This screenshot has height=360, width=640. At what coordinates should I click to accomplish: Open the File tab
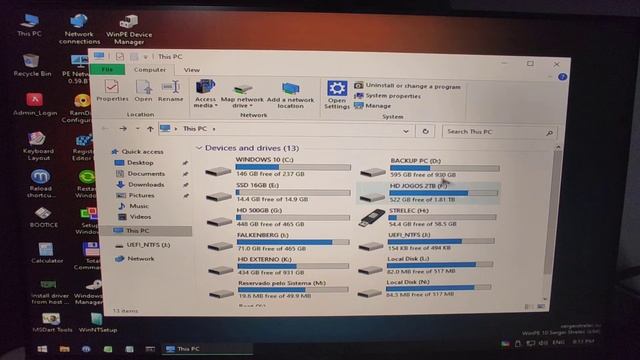point(107,70)
